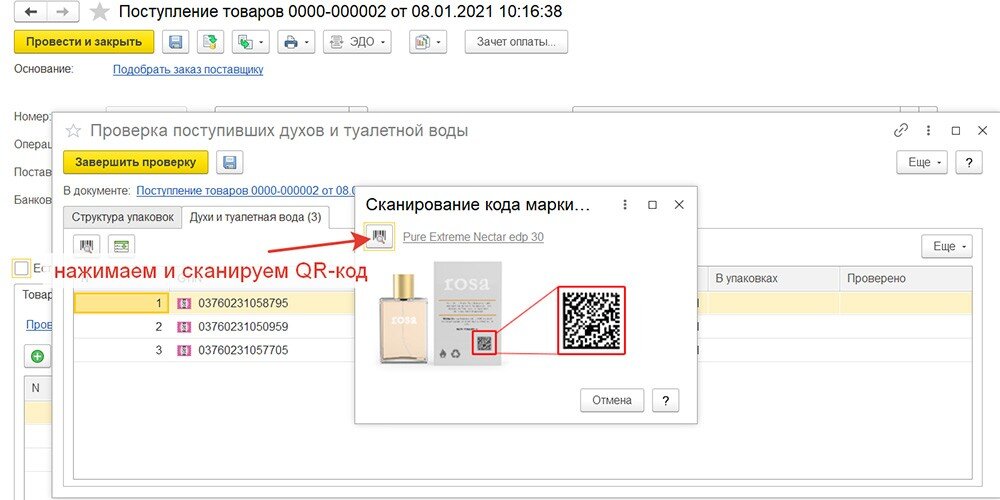The image size is (1000, 500).
Task: Open the Pure Extreme Nectar edp 30 link
Action: (x=473, y=237)
